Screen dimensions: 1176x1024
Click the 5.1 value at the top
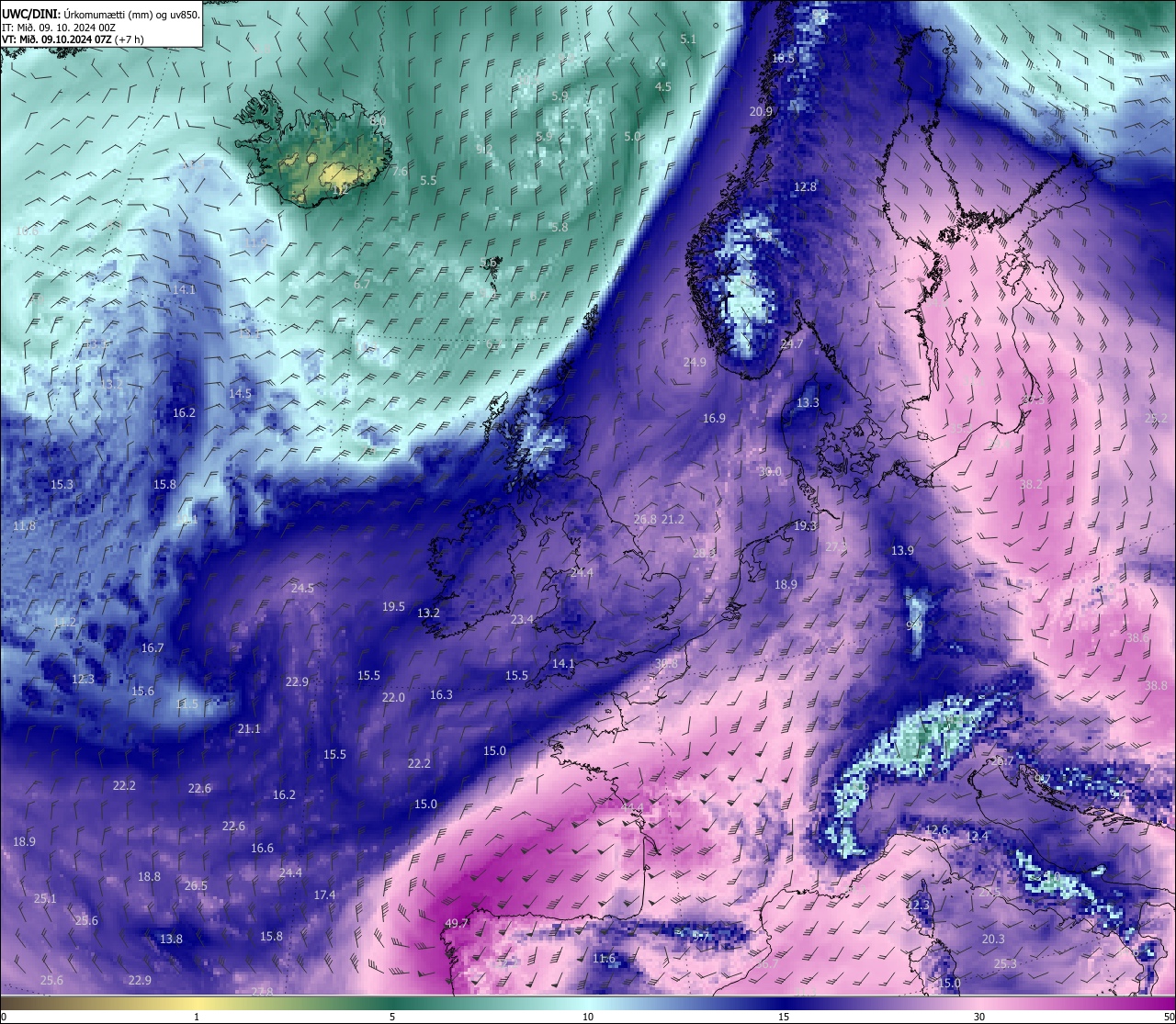[688, 39]
